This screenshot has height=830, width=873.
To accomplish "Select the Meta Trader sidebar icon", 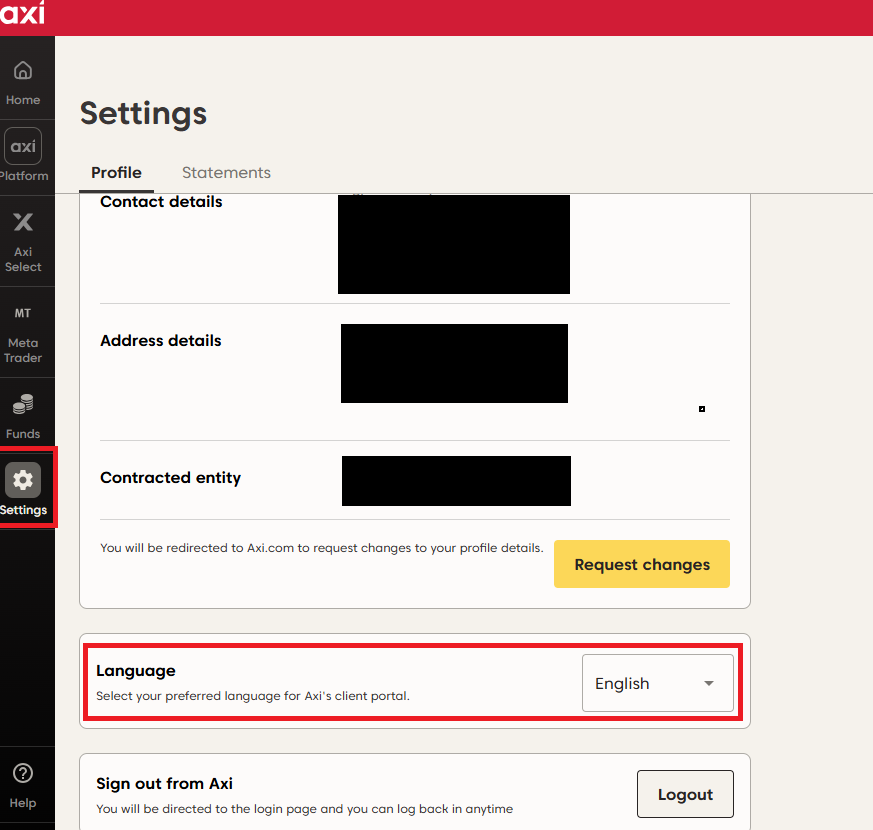I will point(23,330).
